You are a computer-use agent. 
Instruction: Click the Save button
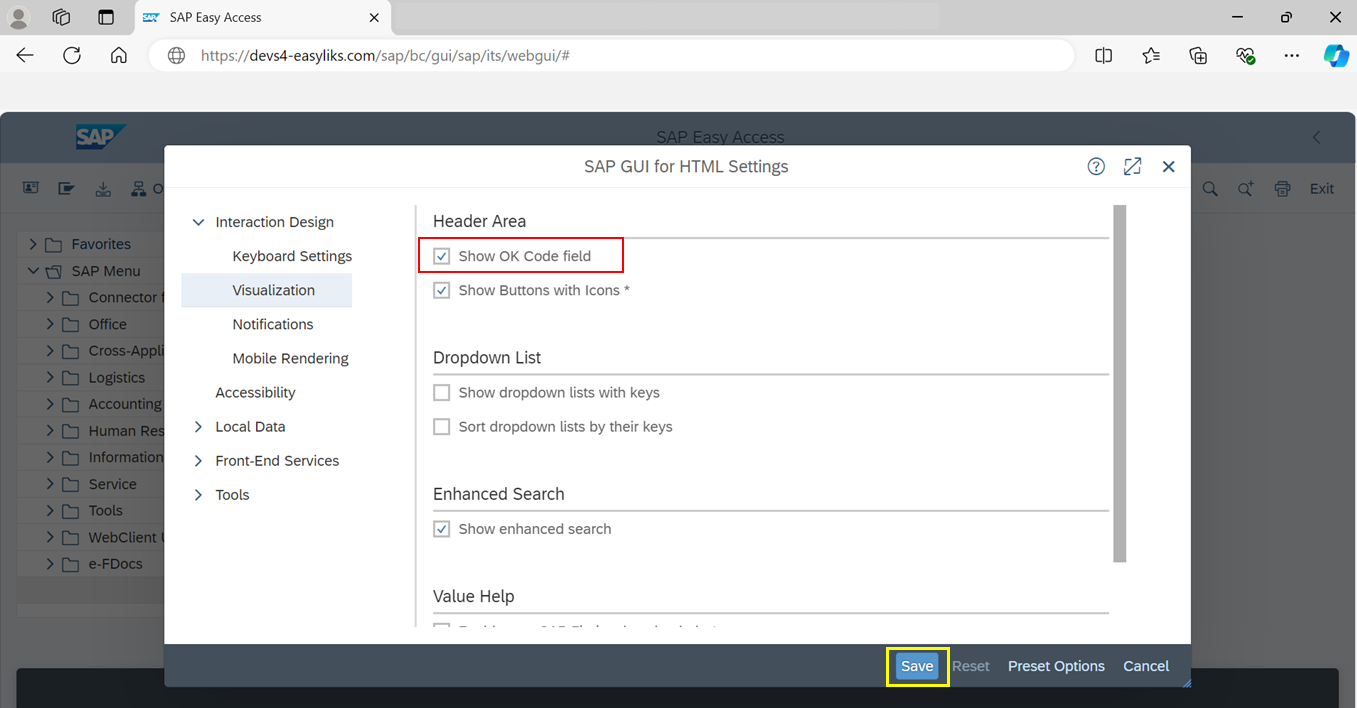click(x=916, y=666)
